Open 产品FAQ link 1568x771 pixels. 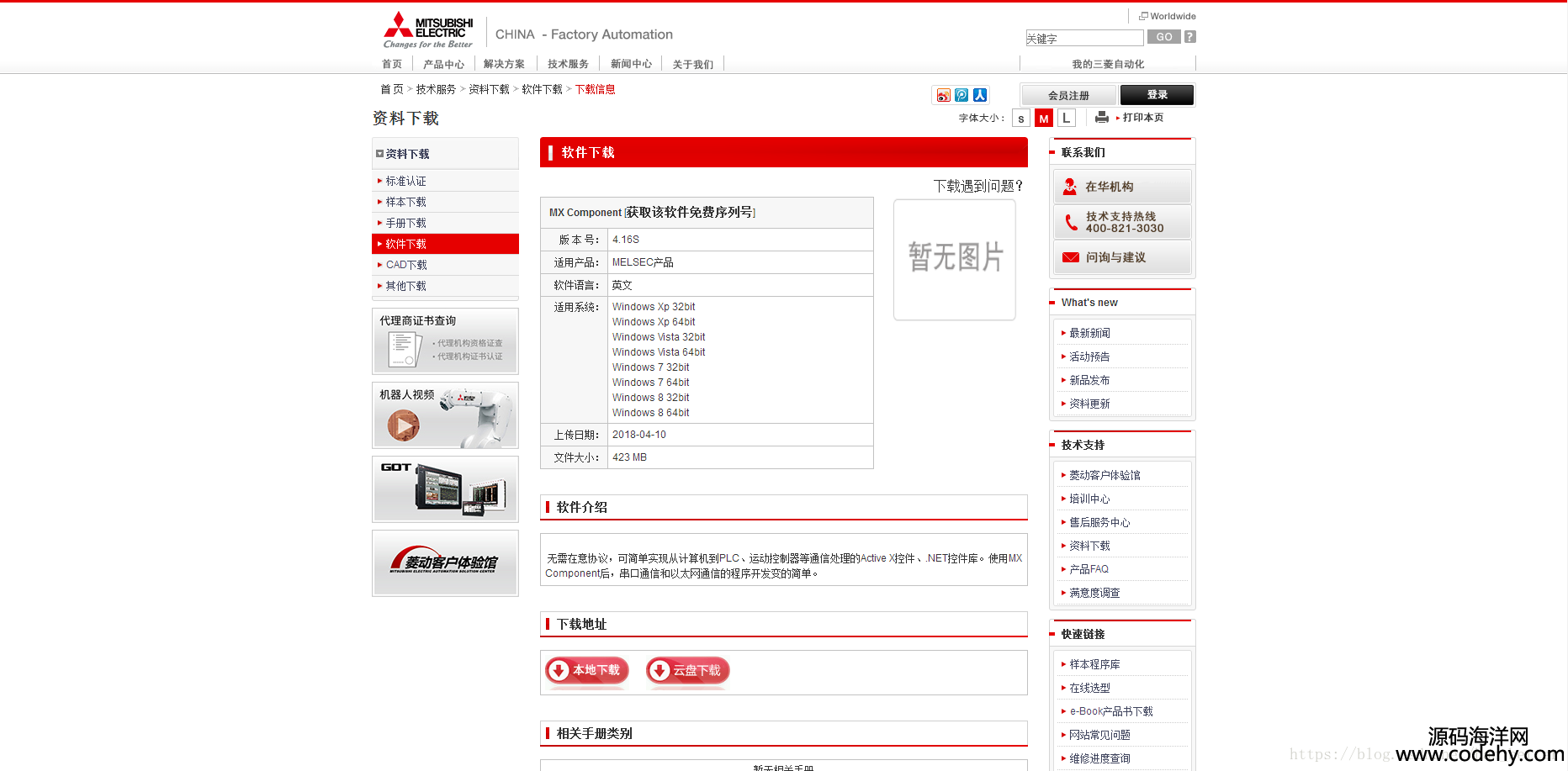(1089, 569)
